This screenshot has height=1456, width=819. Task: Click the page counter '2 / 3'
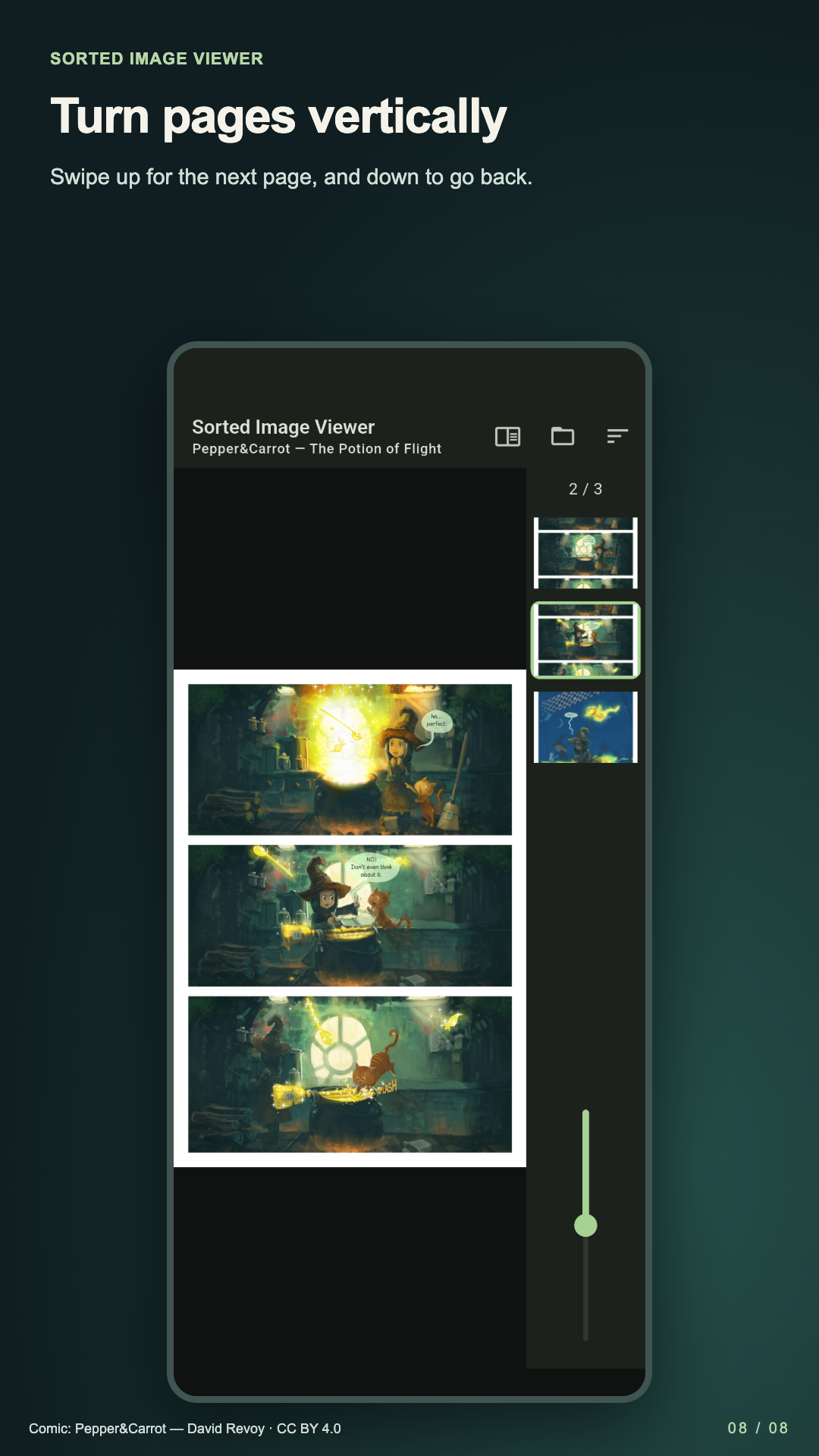(x=585, y=489)
